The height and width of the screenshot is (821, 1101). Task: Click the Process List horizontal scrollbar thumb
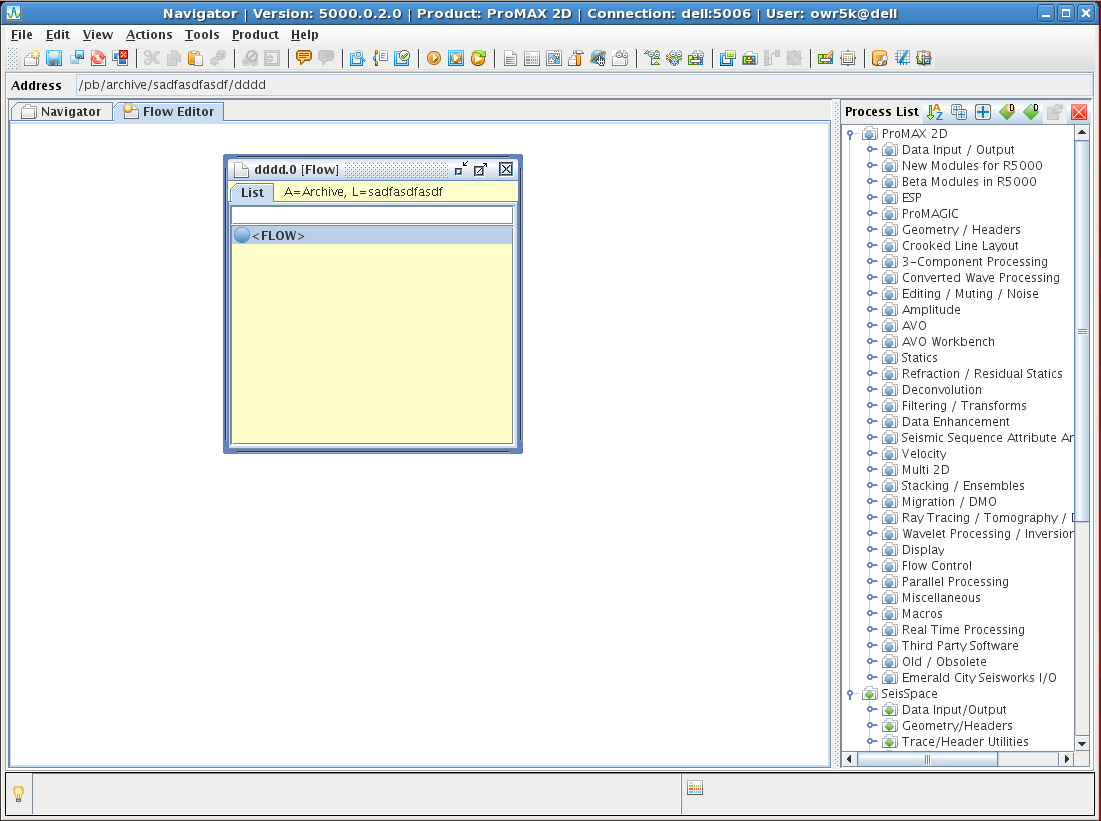(927, 759)
